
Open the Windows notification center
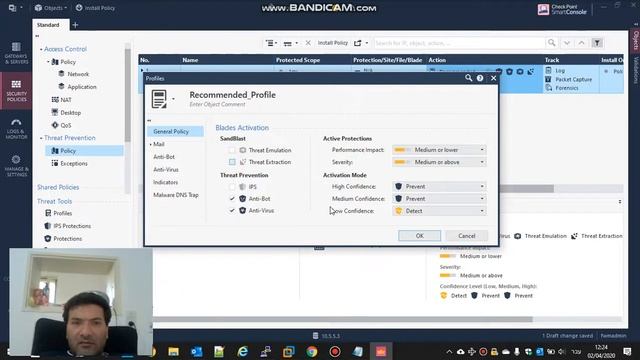(627, 351)
